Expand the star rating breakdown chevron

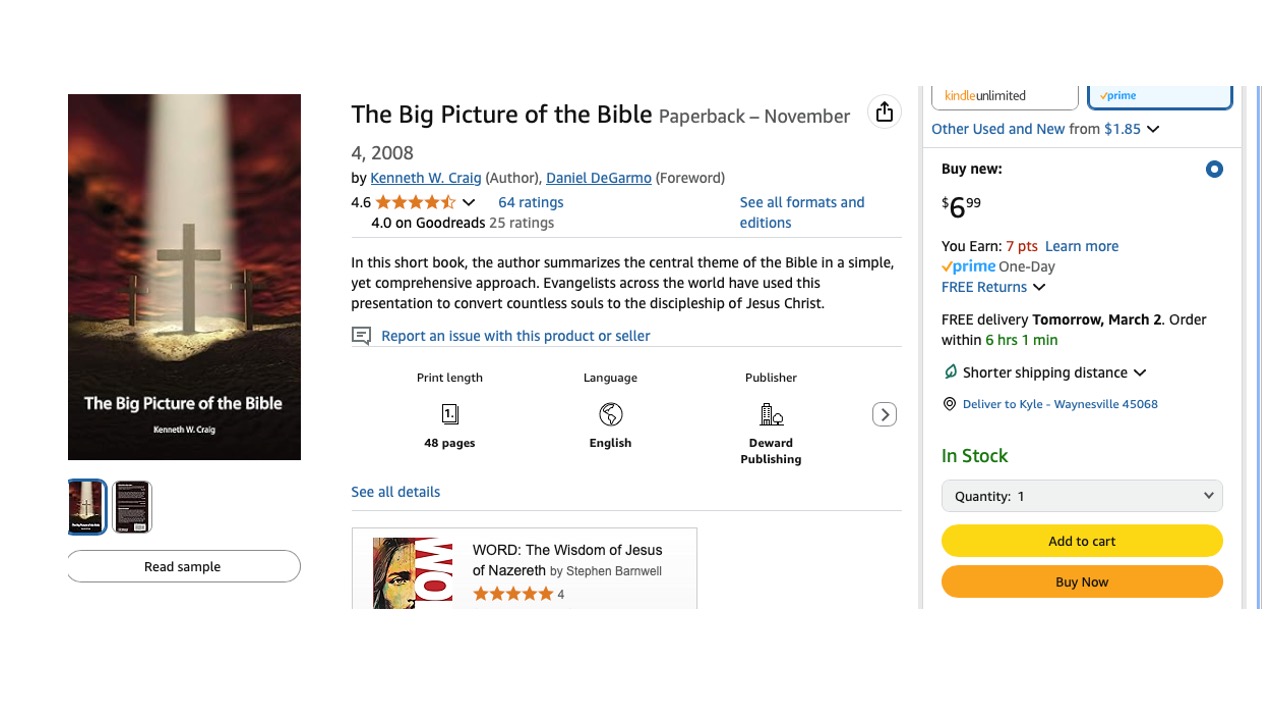(x=468, y=203)
